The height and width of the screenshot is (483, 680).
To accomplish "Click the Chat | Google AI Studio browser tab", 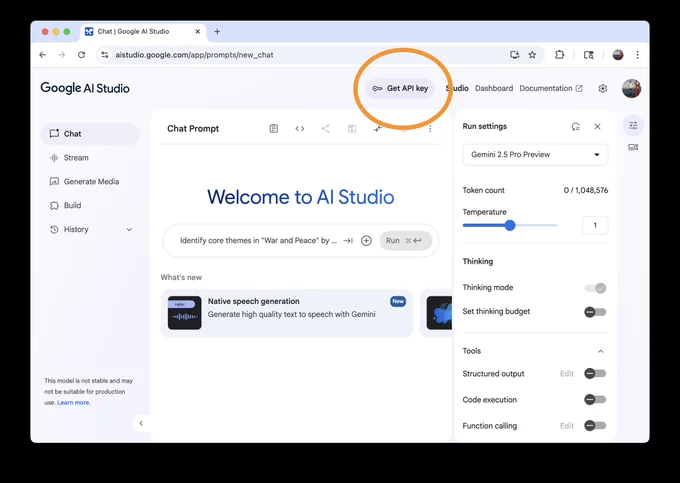I will tap(143, 31).
